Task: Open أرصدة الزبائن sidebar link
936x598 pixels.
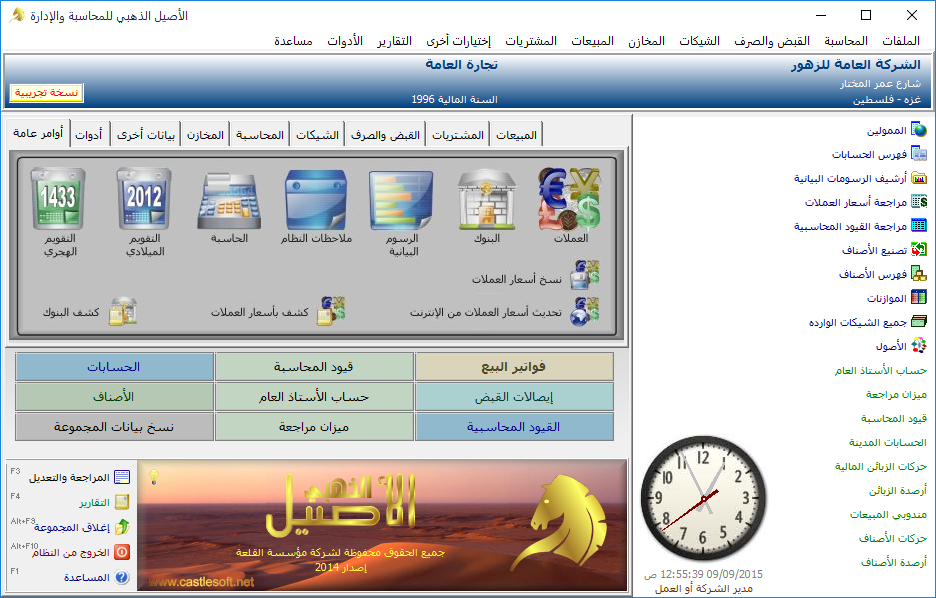Action: pos(897,490)
